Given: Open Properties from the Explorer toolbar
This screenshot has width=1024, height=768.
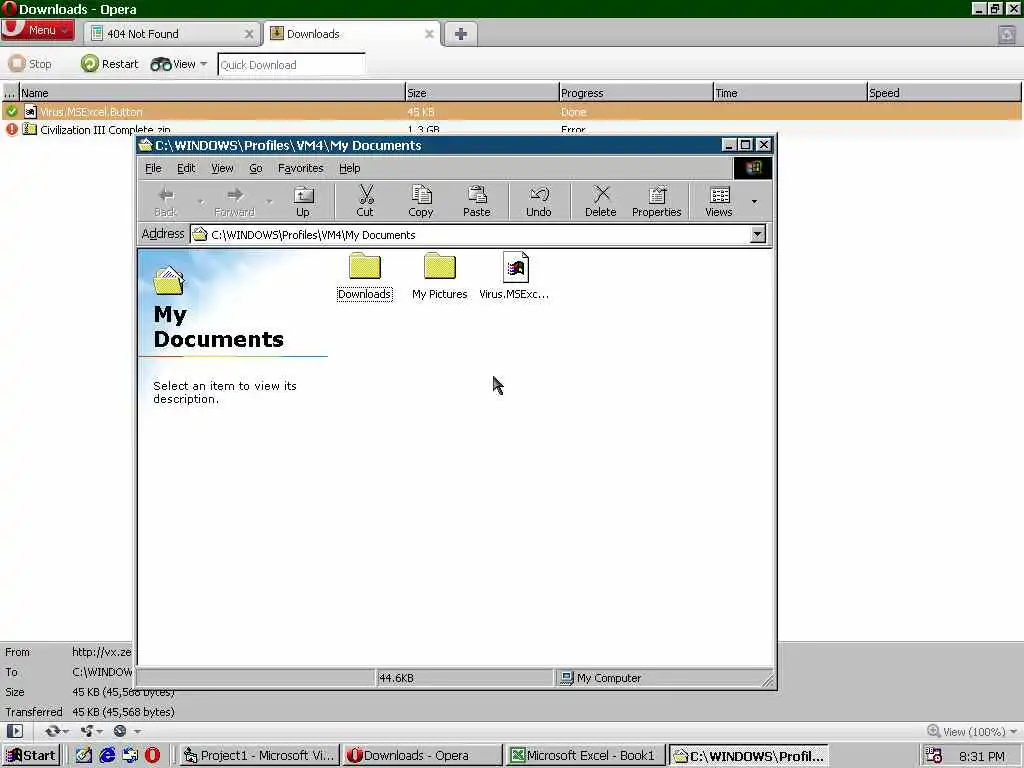Looking at the screenshot, I should [x=656, y=201].
